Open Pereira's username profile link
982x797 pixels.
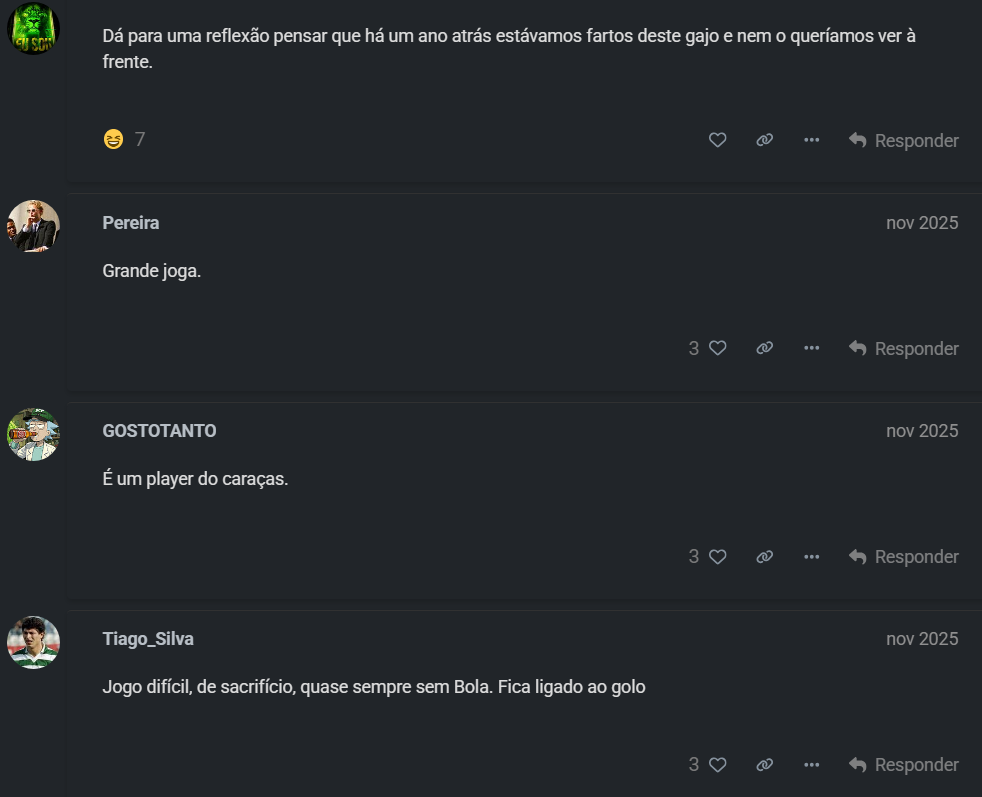(x=131, y=223)
